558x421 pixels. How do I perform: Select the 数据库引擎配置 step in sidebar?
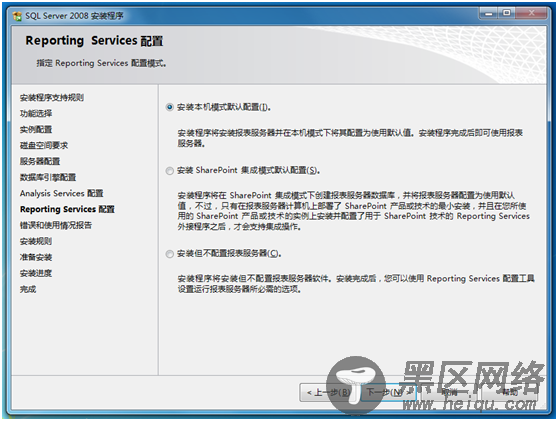(48, 178)
